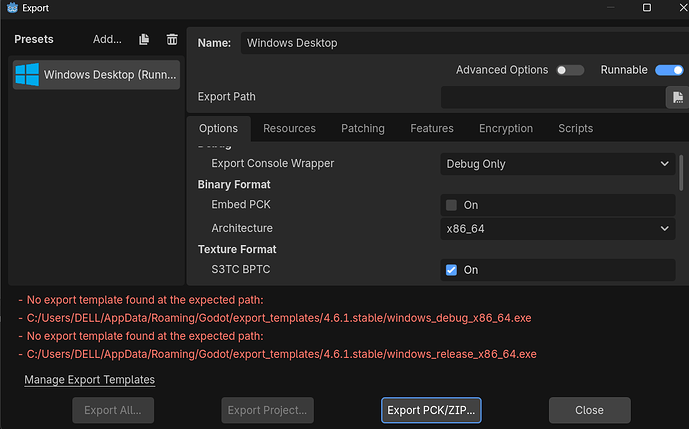Click the windows_release_x86_64.exe error path
This screenshot has height=429, width=689.
click(282, 354)
